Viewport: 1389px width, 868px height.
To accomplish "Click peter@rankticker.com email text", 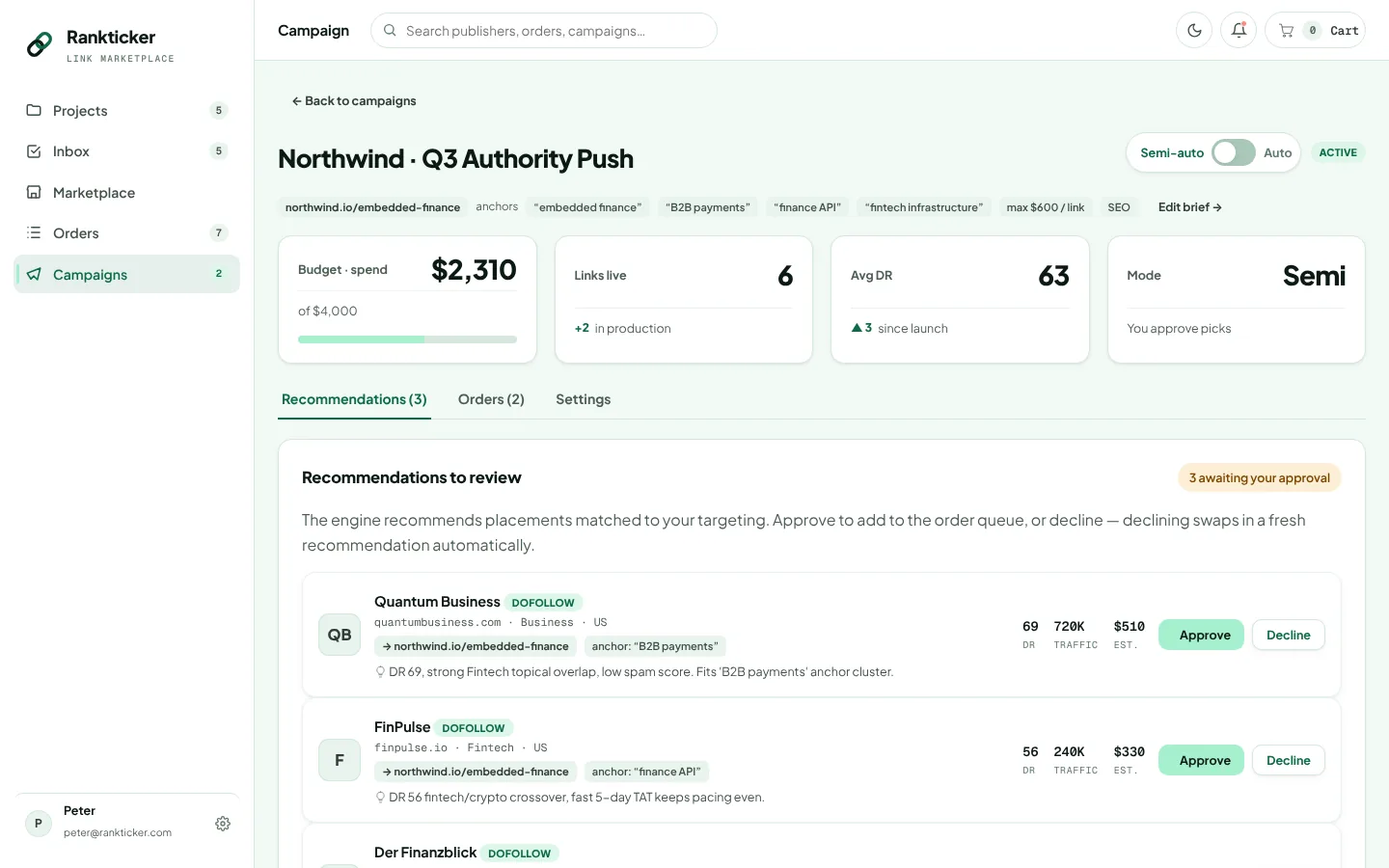I will coord(118,832).
